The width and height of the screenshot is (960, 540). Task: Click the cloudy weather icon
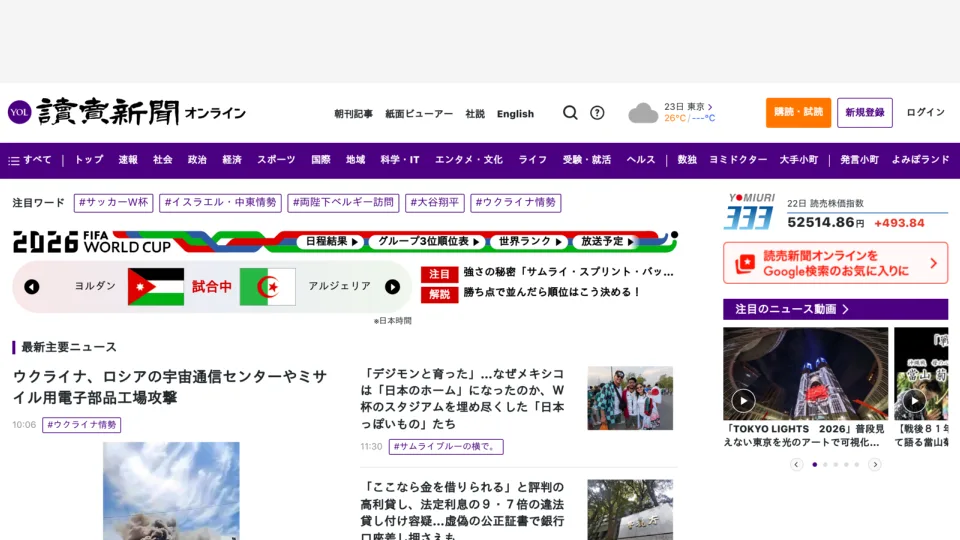643,113
